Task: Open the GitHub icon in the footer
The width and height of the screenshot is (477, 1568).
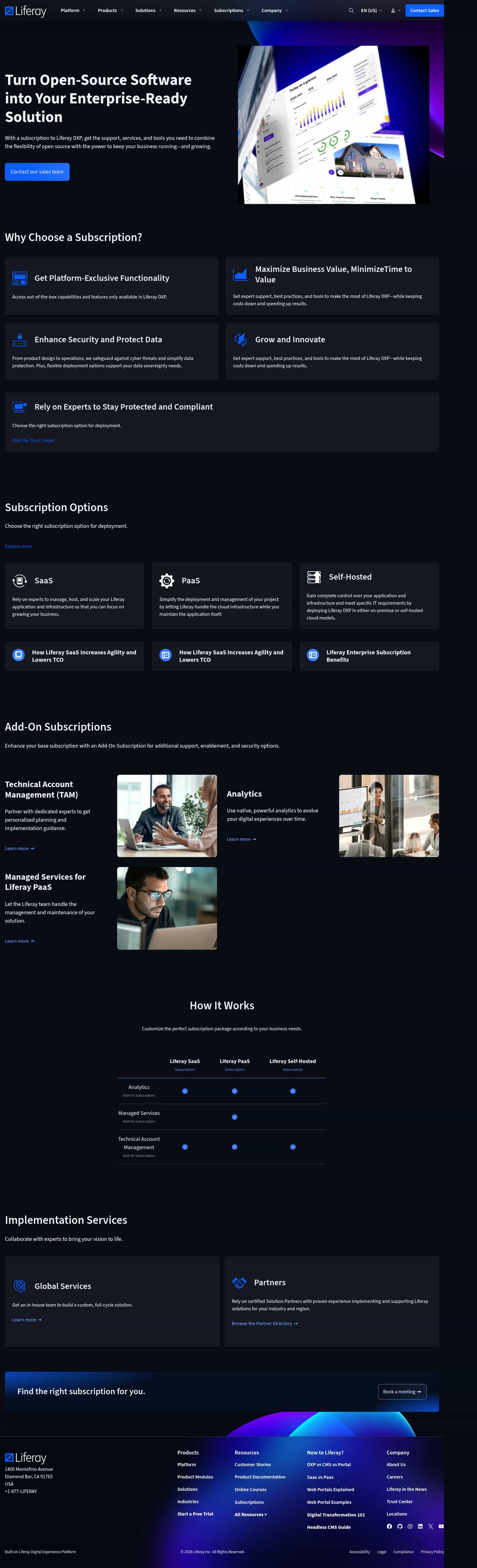Action: point(400,1526)
